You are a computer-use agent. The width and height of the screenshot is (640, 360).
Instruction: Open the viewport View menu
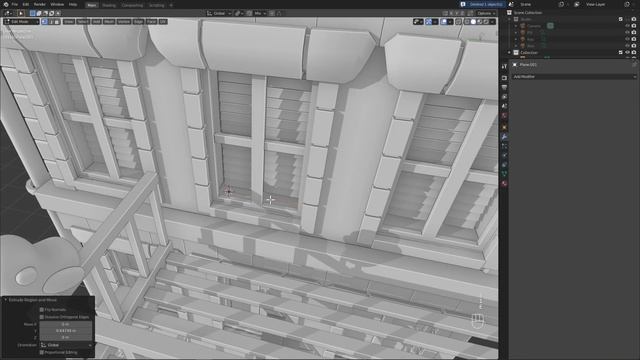pos(69,22)
